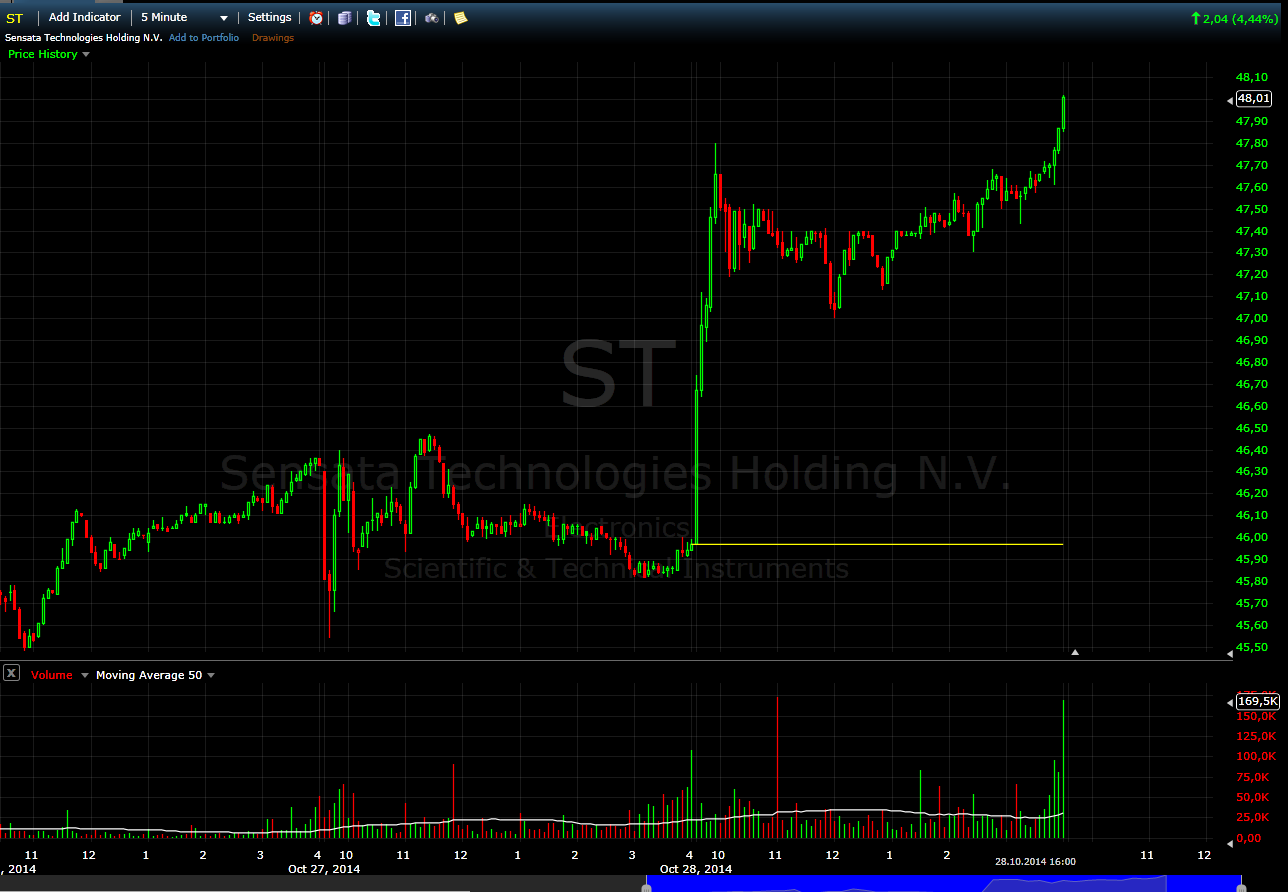Click the Oct 27, 2014 date label

tap(324, 869)
